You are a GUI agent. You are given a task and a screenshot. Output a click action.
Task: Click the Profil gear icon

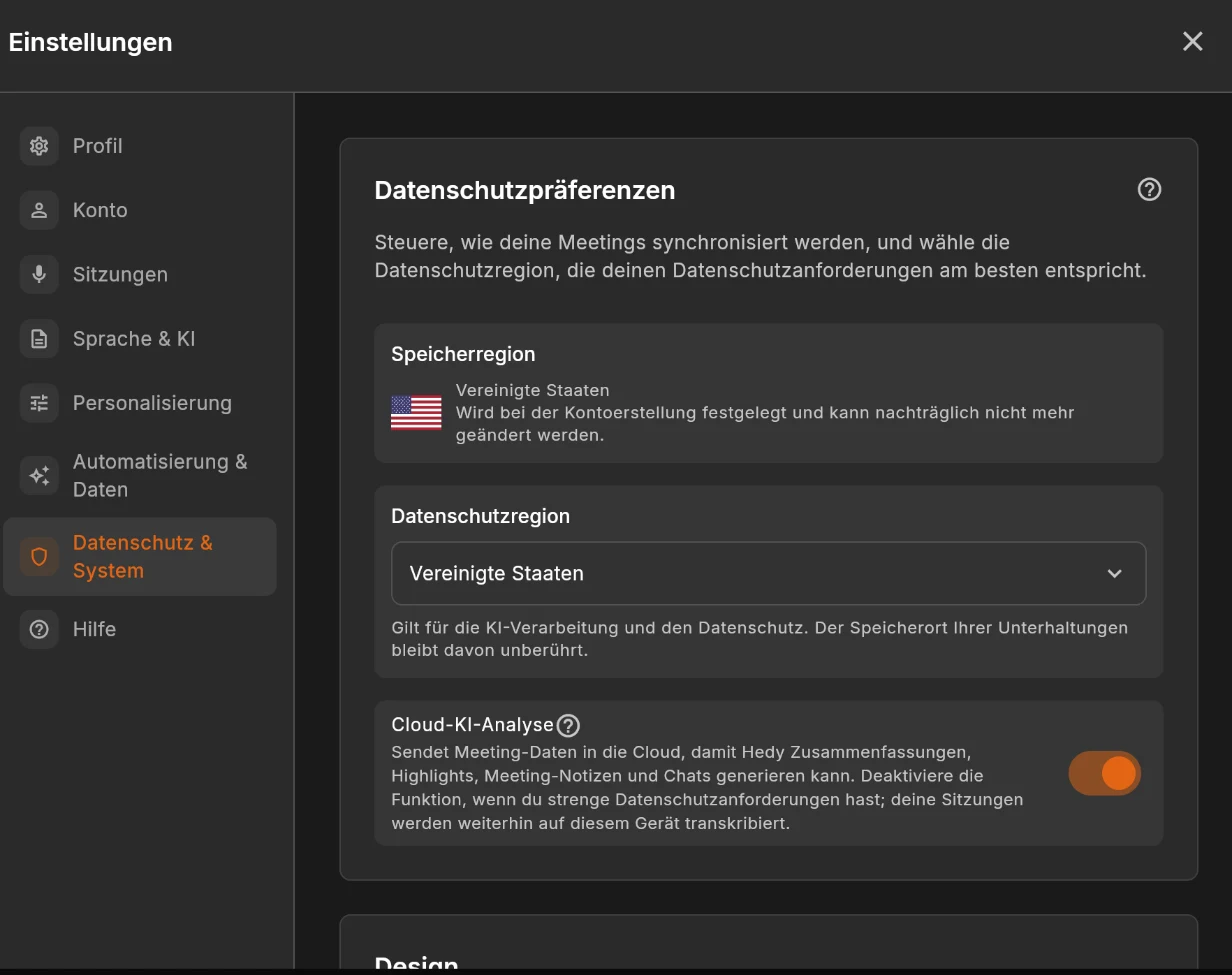[39, 146]
